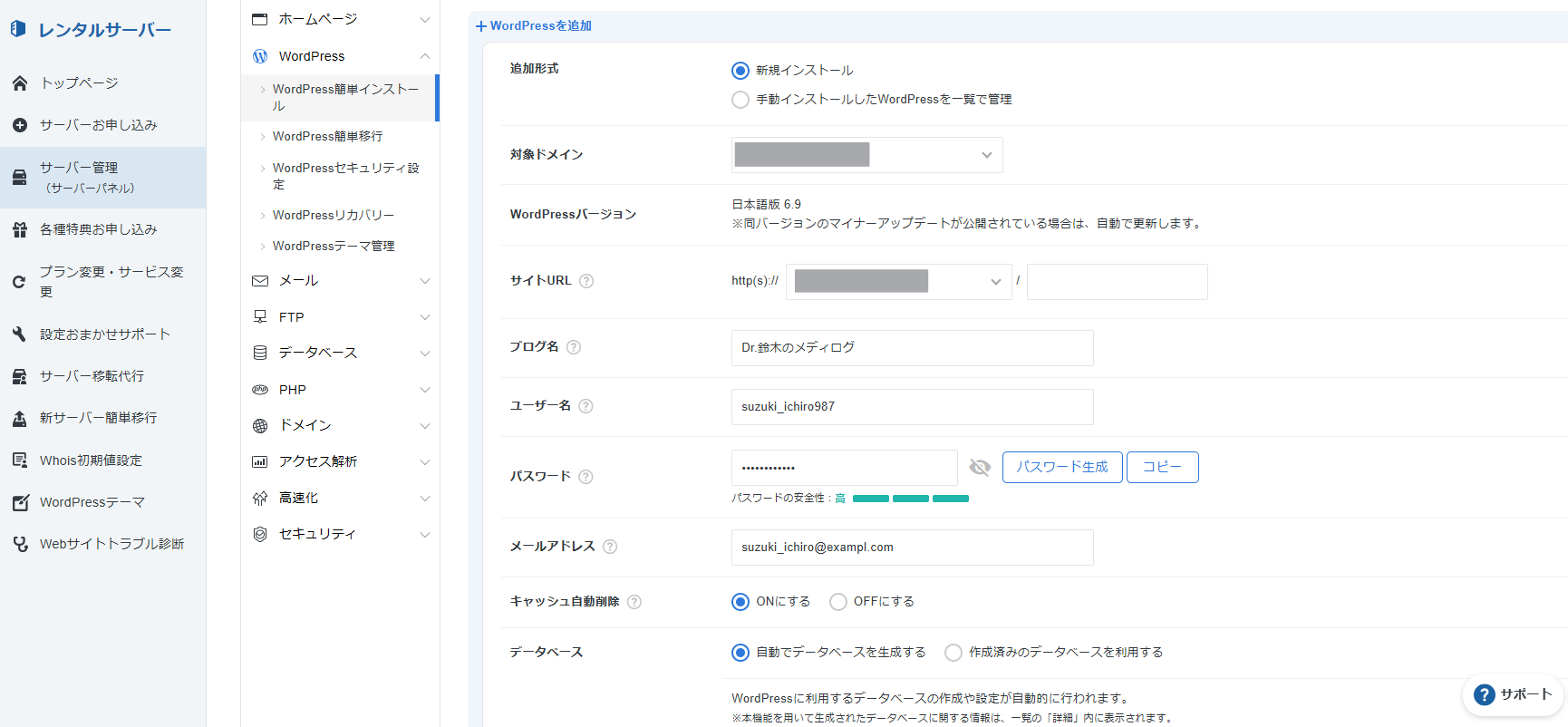
Task: Click the home icon beside トップページ
Action: (x=20, y=83)
